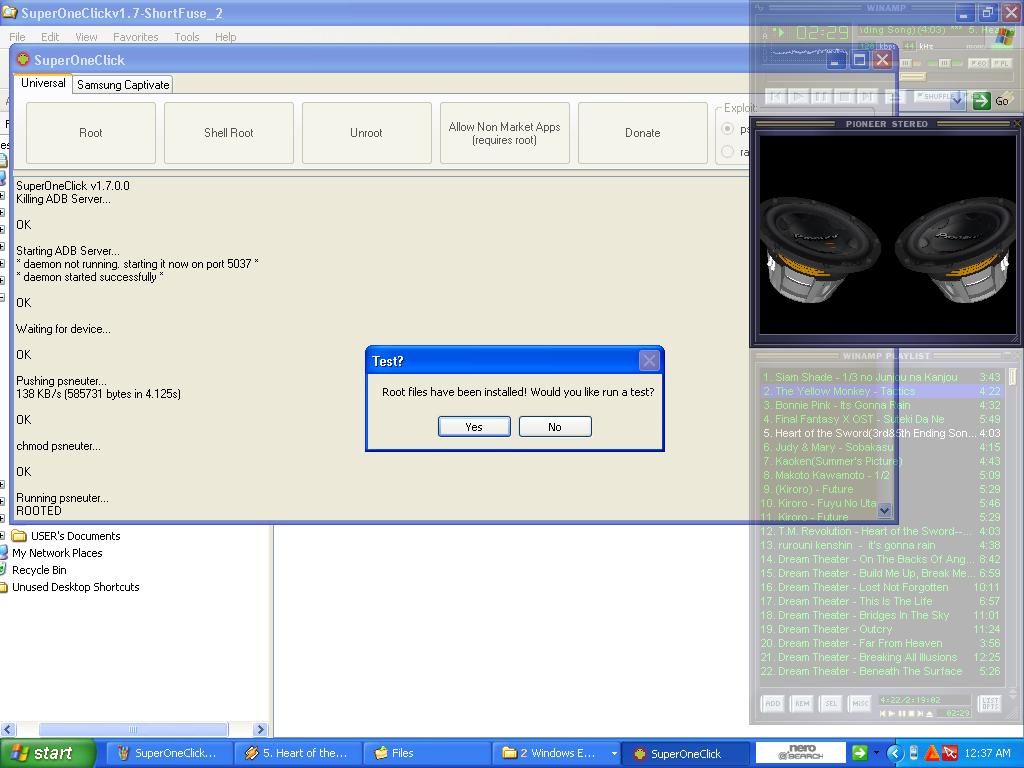
Task: Click Winamp eject/open file button
Action: 894,96
